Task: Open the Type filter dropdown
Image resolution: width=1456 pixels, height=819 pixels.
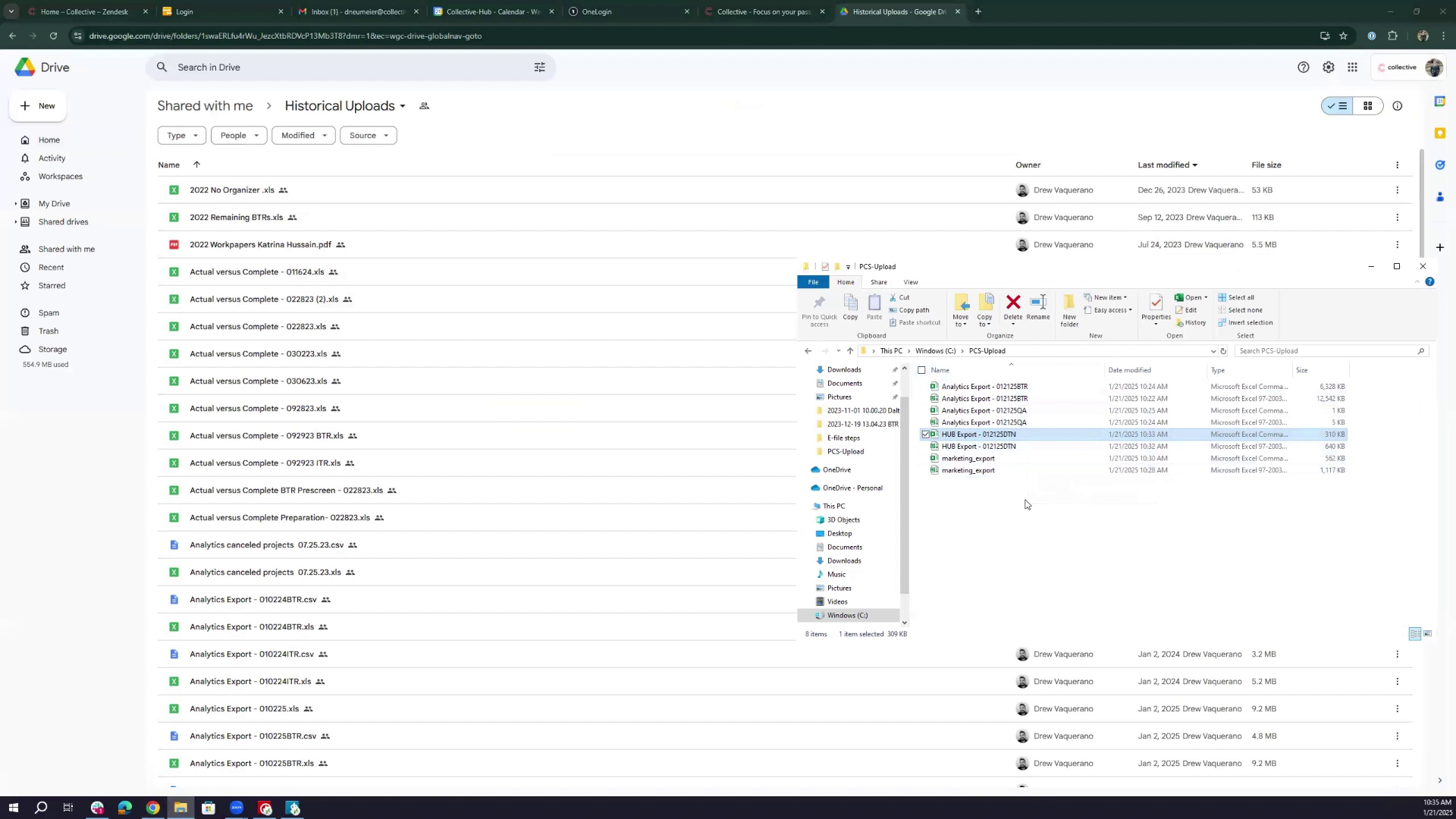Action: click(x=182, y=136)
